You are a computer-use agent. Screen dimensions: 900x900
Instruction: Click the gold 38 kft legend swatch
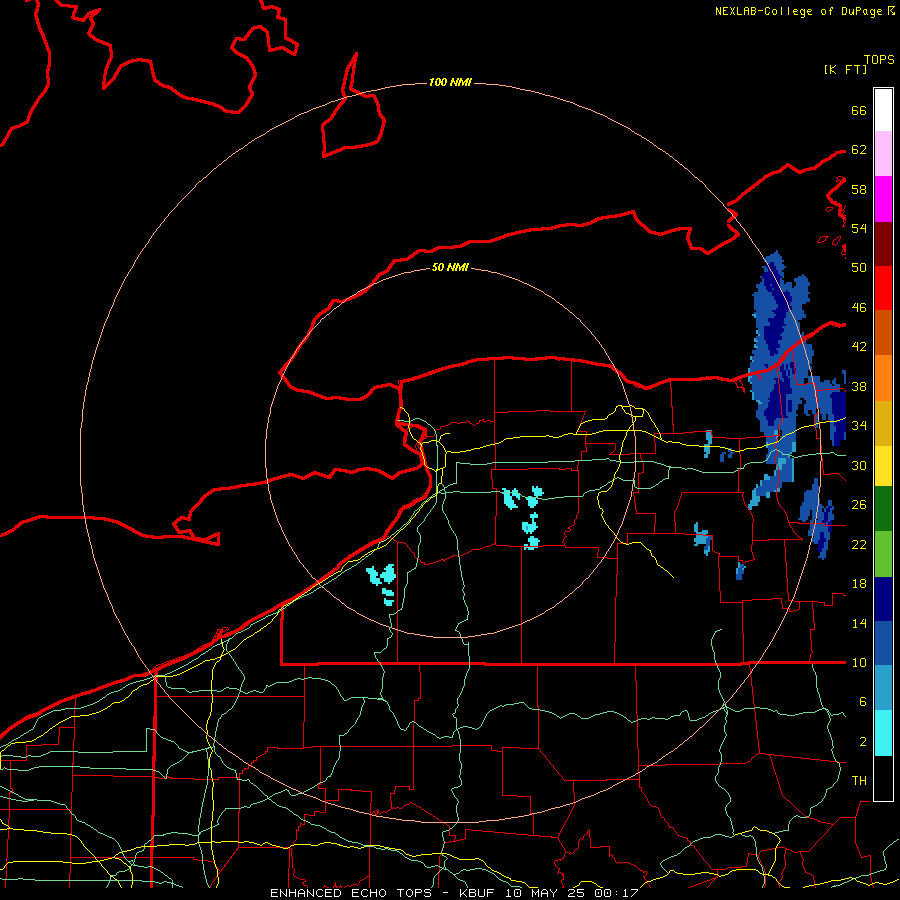coord(883,423)
